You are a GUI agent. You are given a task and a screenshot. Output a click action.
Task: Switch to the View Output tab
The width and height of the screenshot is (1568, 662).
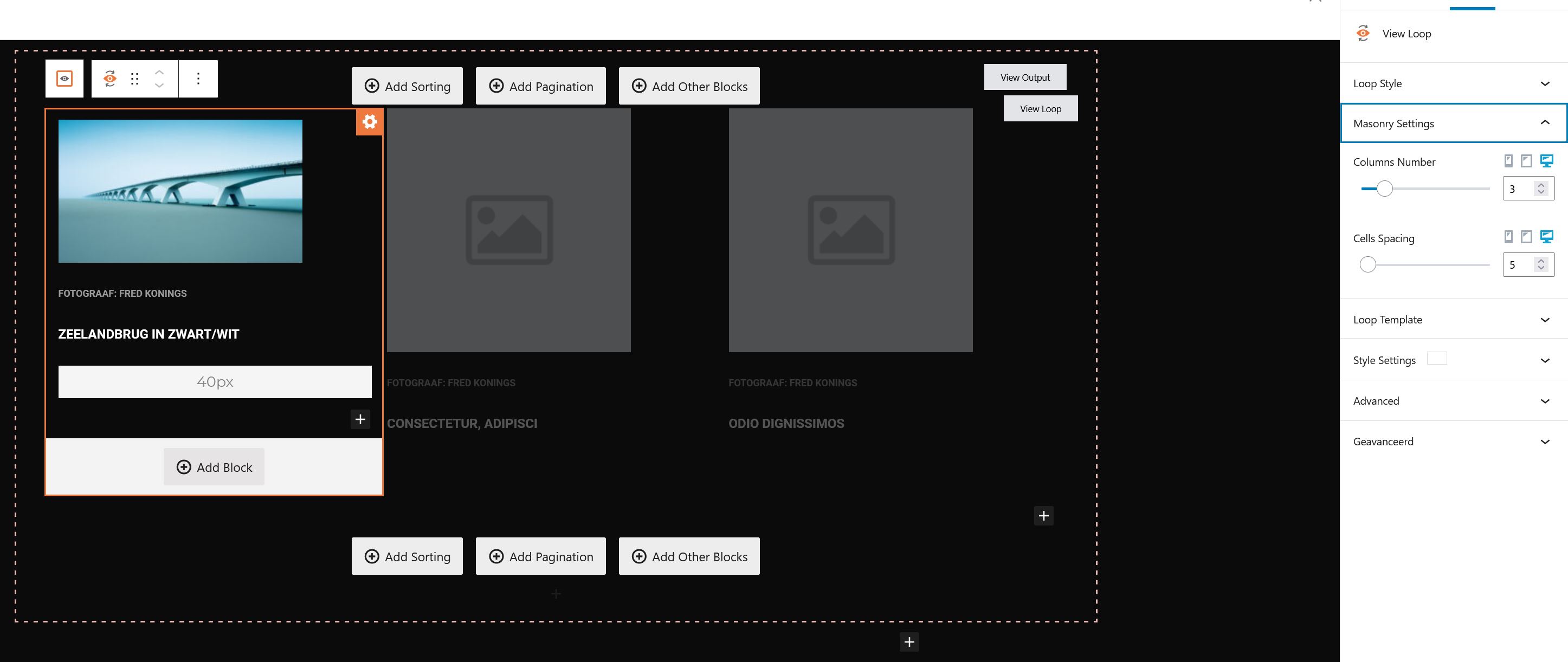pyautogui.click(x=1025, y=77)
